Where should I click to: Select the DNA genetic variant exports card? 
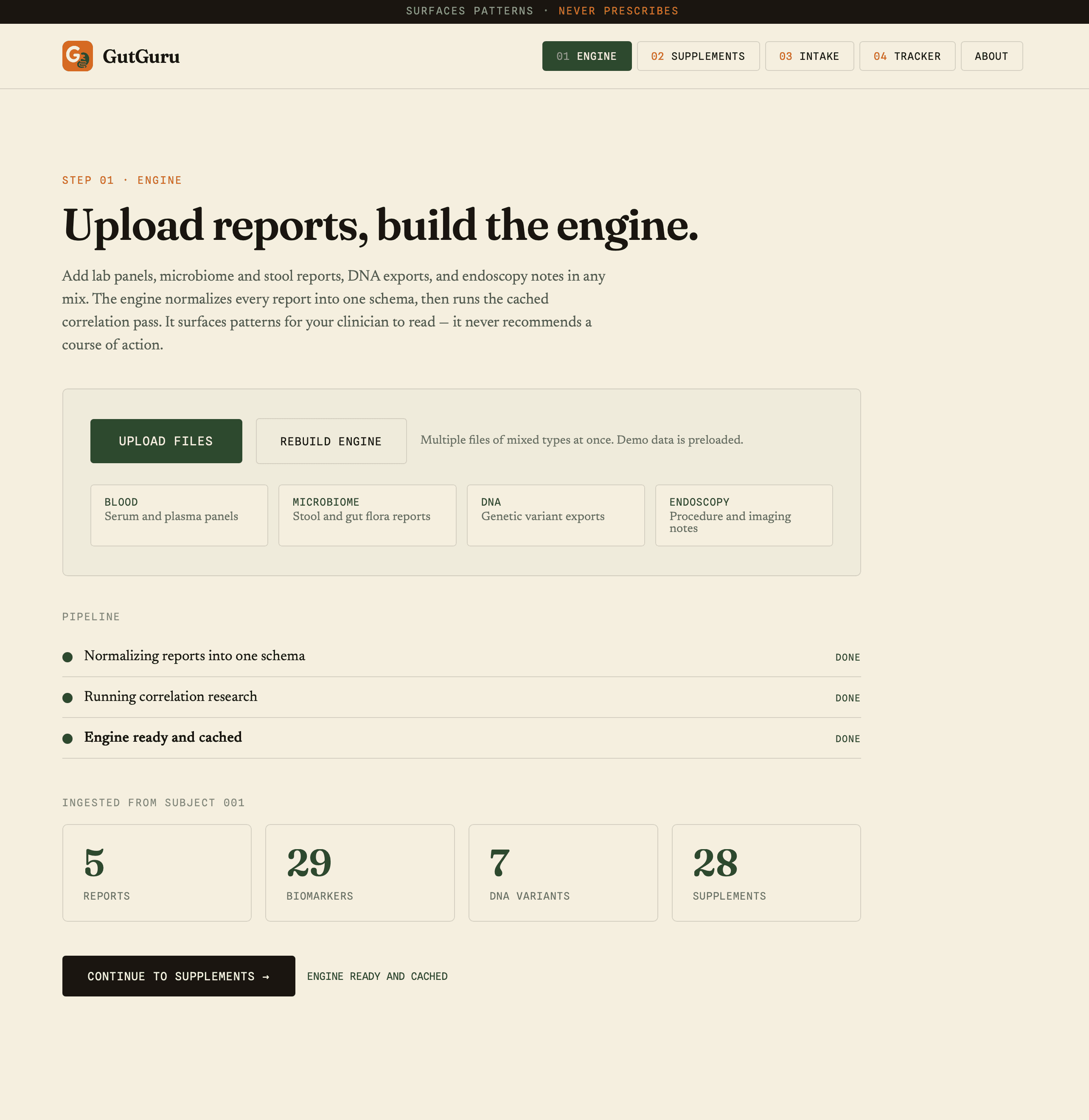click(x=556, y=515)
